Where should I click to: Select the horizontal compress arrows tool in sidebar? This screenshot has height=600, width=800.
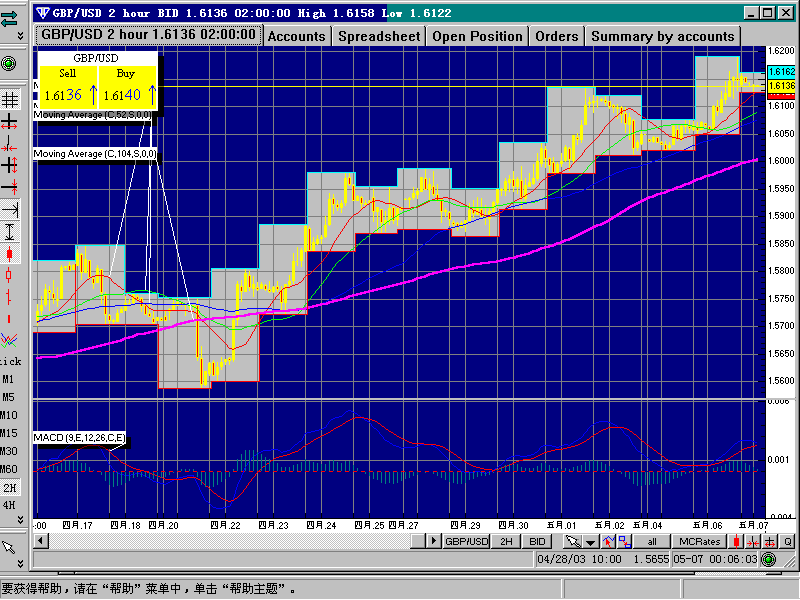point(9,144)
